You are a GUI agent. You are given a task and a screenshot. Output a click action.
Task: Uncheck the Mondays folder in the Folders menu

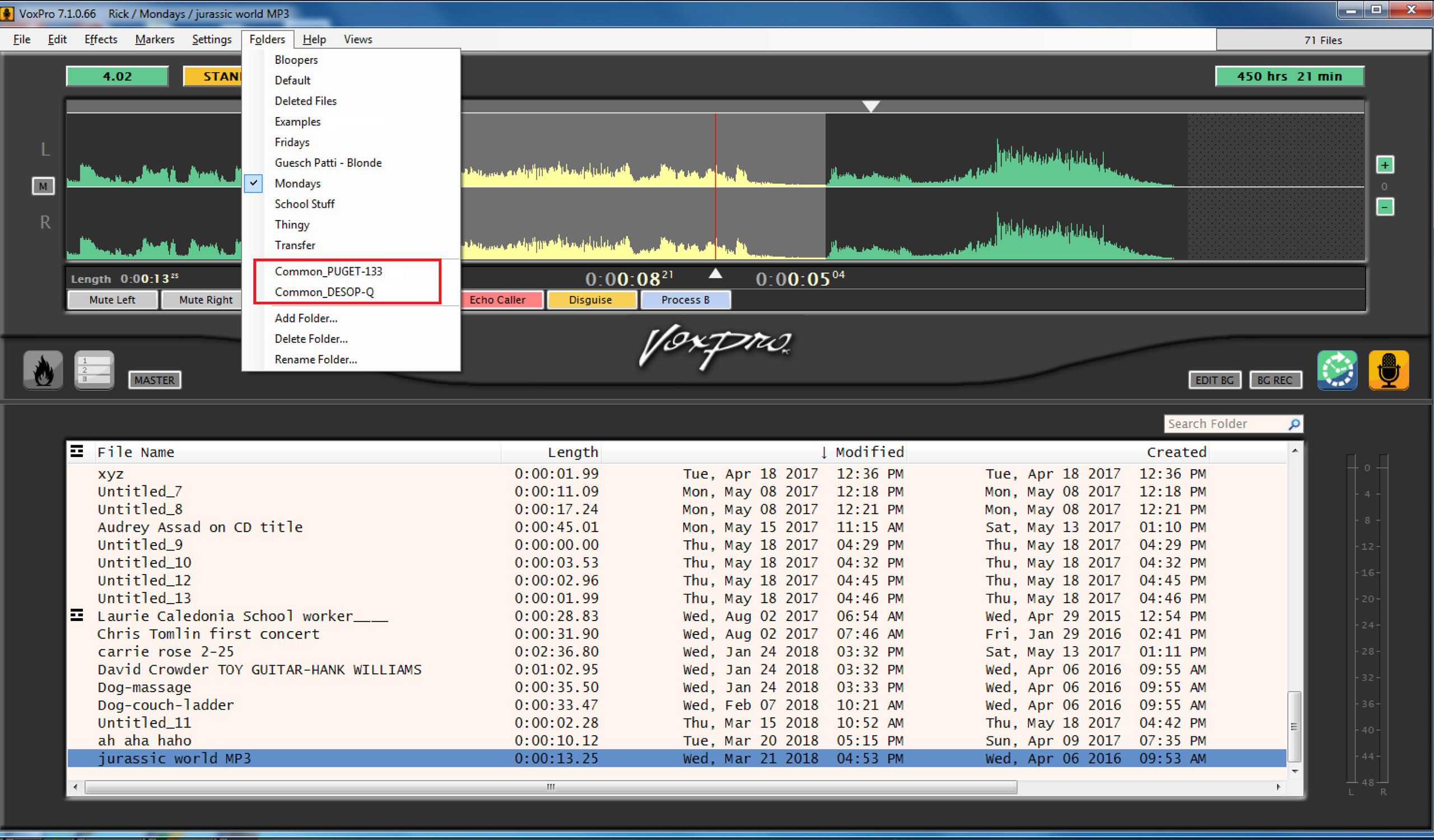(x=297, y=183)
